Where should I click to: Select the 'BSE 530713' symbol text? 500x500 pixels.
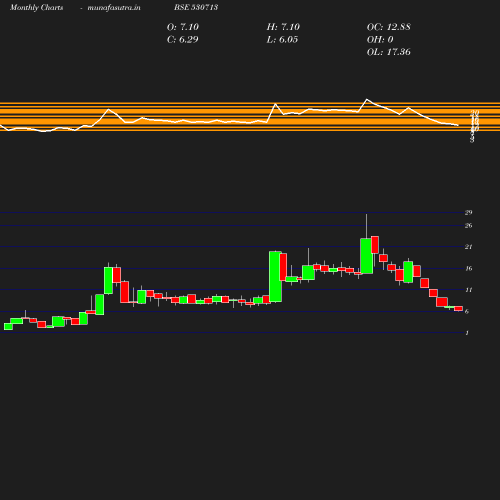(x=196, y=7)
